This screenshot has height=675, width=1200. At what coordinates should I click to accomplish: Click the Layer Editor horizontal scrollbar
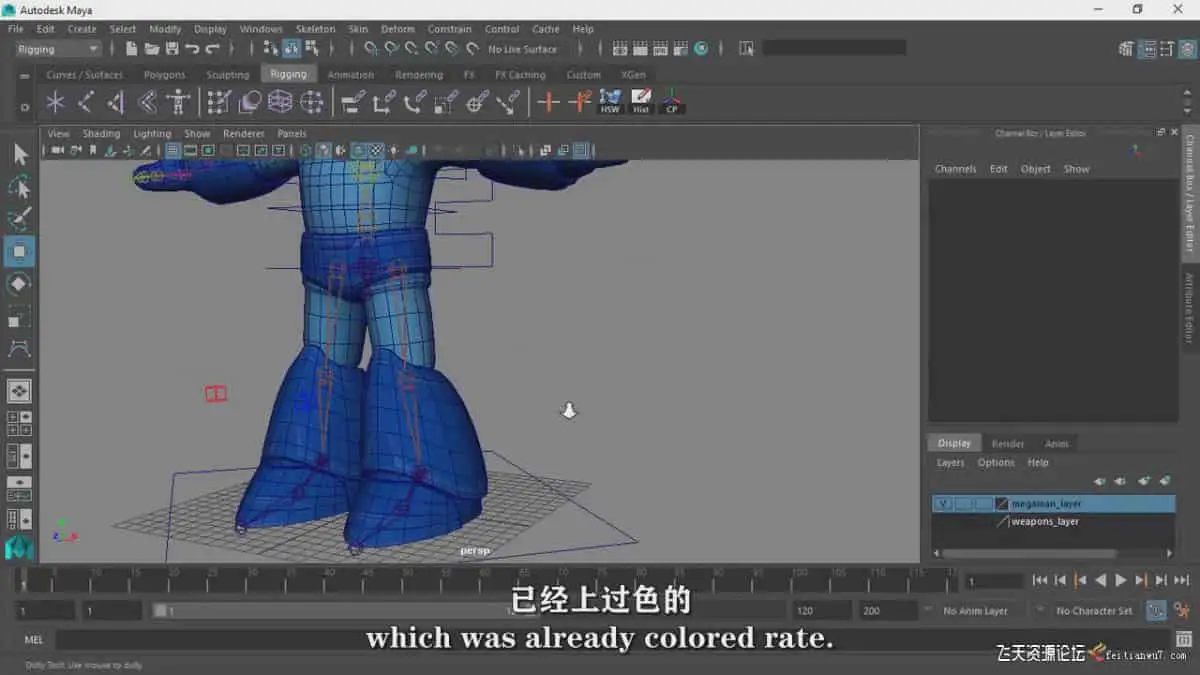click(1029, 553)
